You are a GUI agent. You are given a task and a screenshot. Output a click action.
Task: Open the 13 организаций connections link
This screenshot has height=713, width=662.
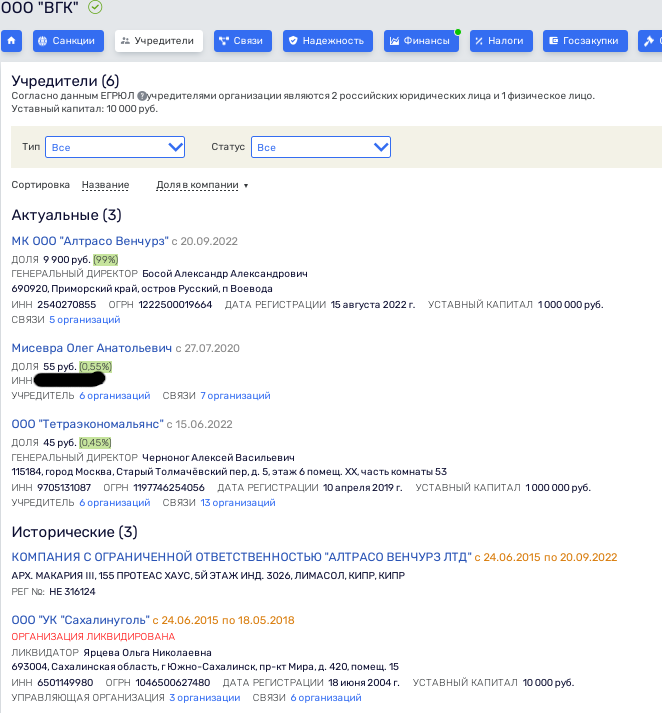[x=238, y=503]
